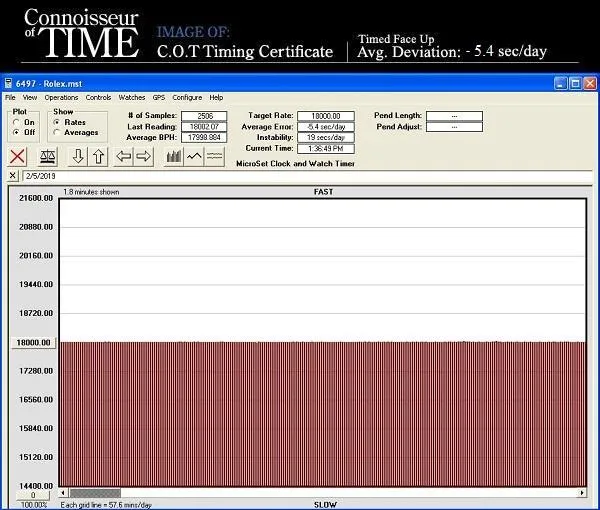Viewport: 600px width, 510px height.
Task: Click the horizontal scrollbar left arrow
Action: [x=64, y=493]
